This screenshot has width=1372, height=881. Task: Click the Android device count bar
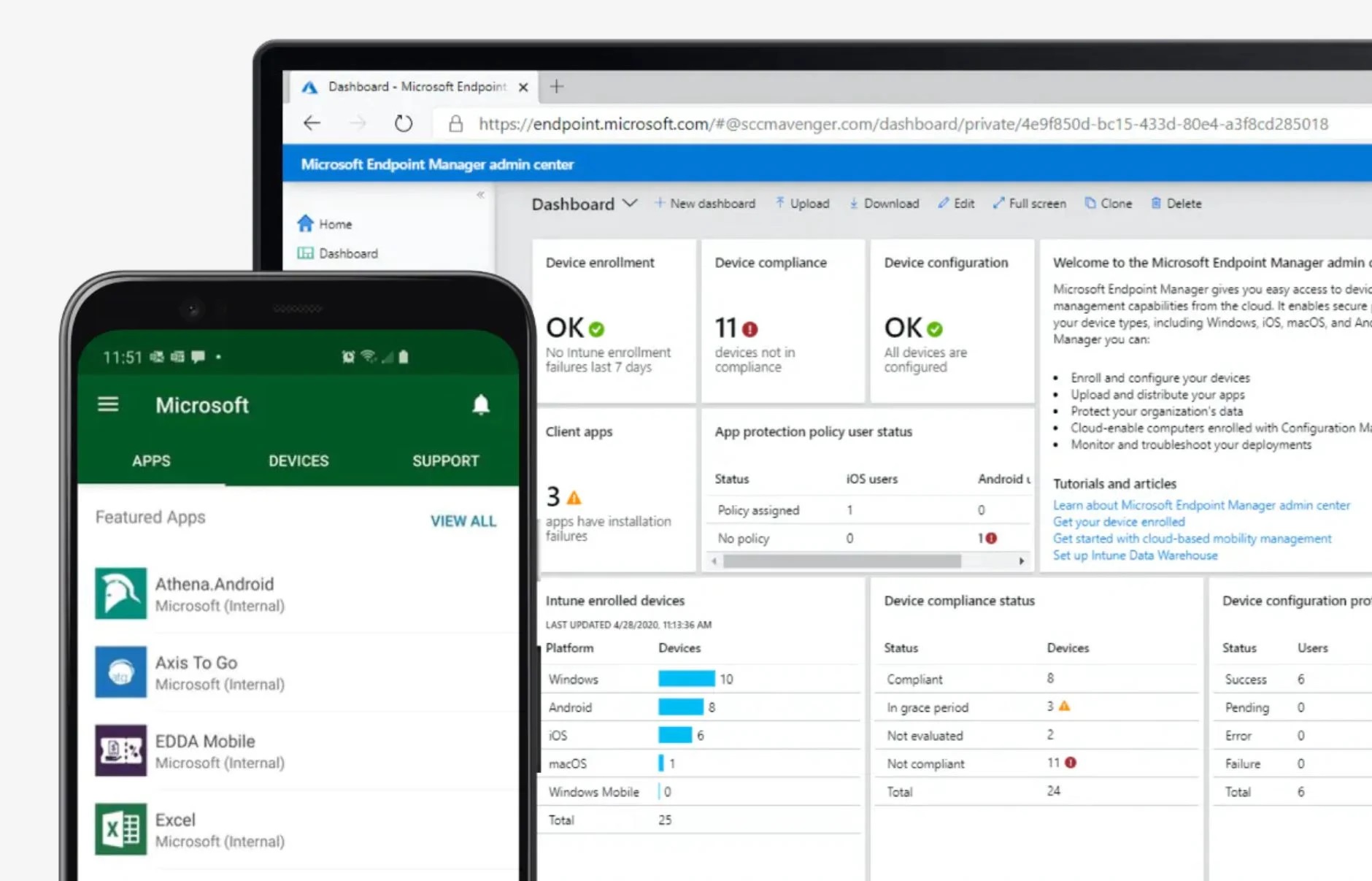[681, 707]
